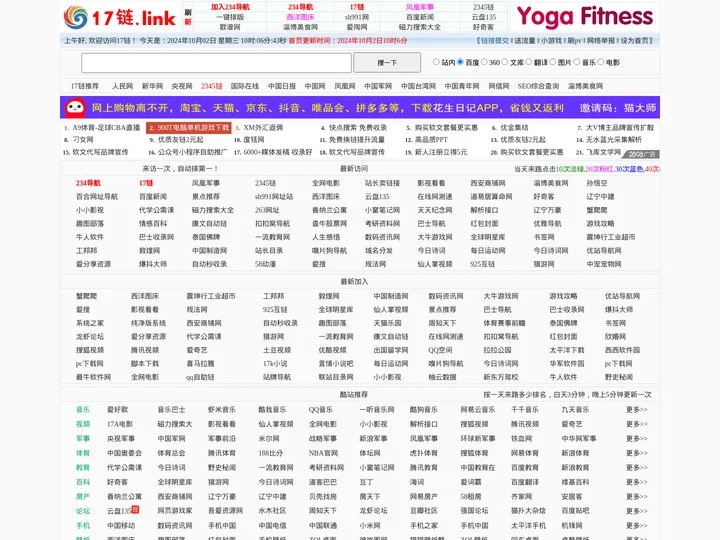The width and height of the screenshot is (720, 540).
Task: Select the 电影 search radio button
Action: coord(601,62)
